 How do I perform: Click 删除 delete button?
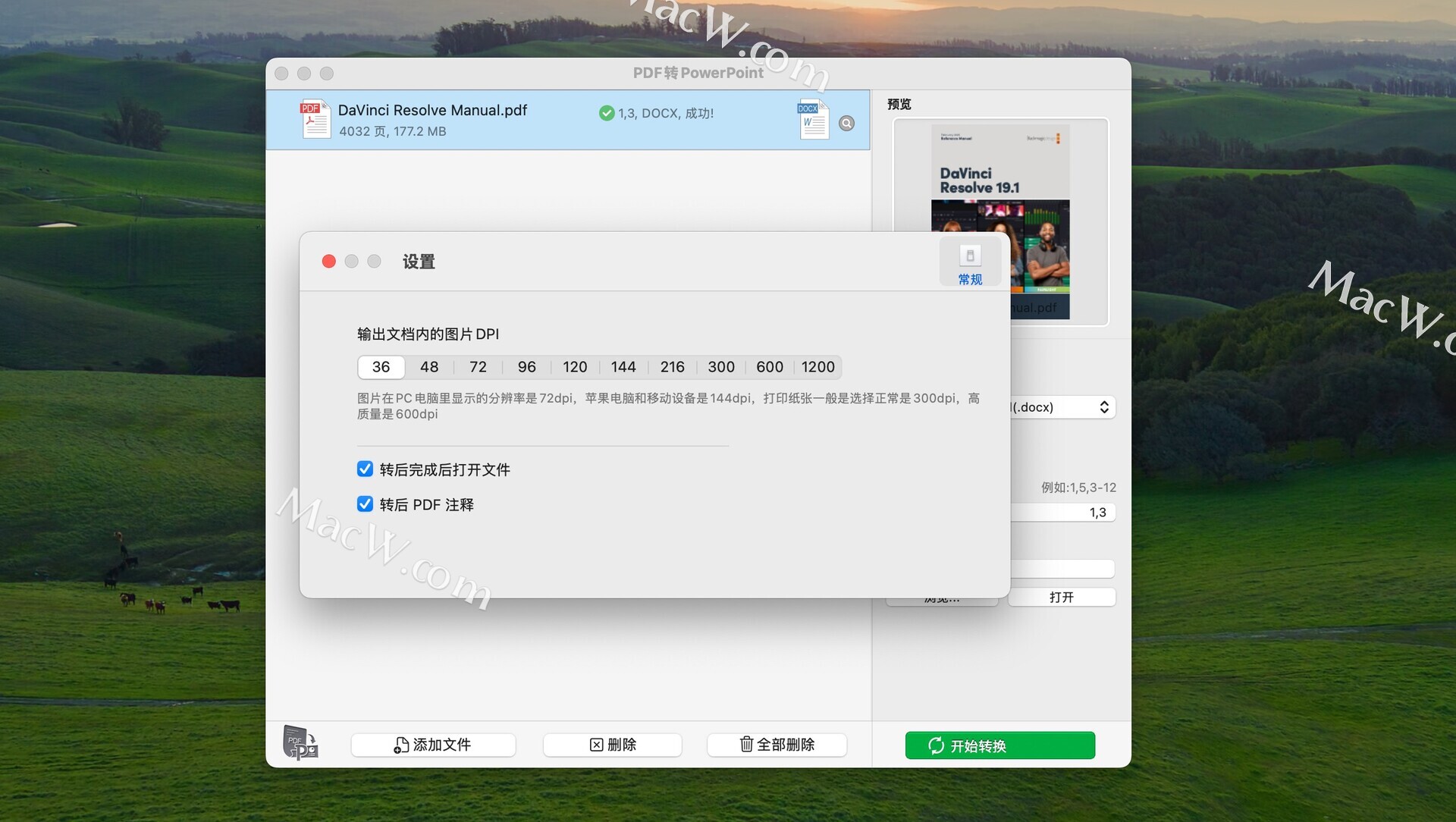(x=613, y=745)
